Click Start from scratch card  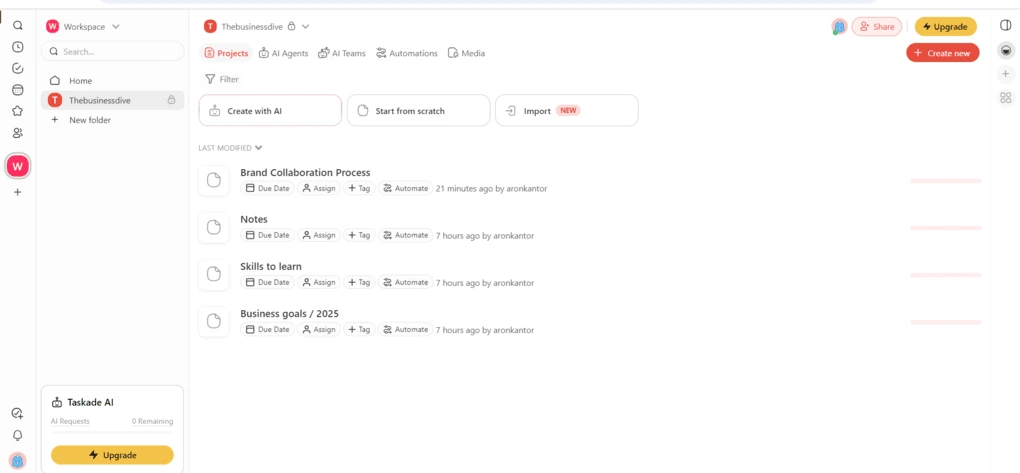tap(418, 111)
